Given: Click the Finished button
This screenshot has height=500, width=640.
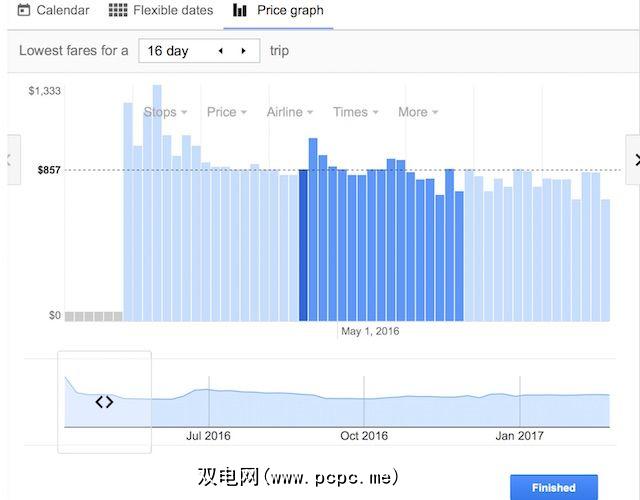Looking at the screenshot, I should (554, 487).
